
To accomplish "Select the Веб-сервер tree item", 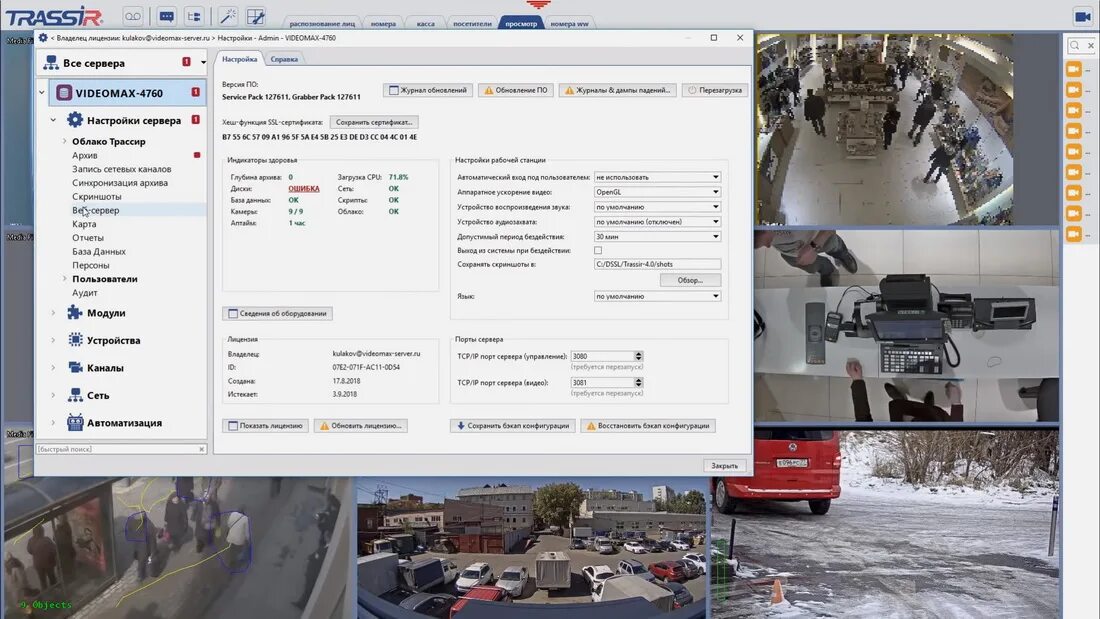I will pos(95,210).
